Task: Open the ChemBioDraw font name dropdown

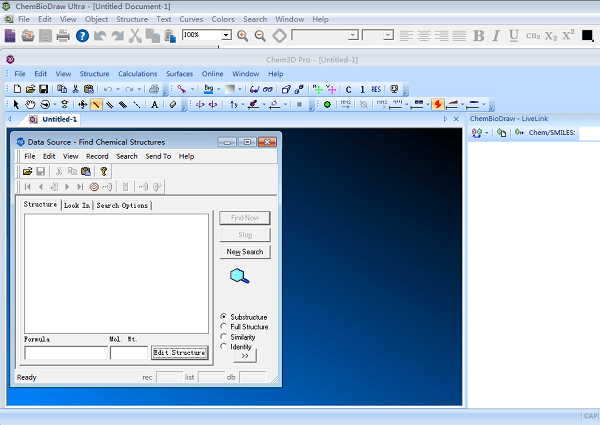Action: click(x=353, y=35)
